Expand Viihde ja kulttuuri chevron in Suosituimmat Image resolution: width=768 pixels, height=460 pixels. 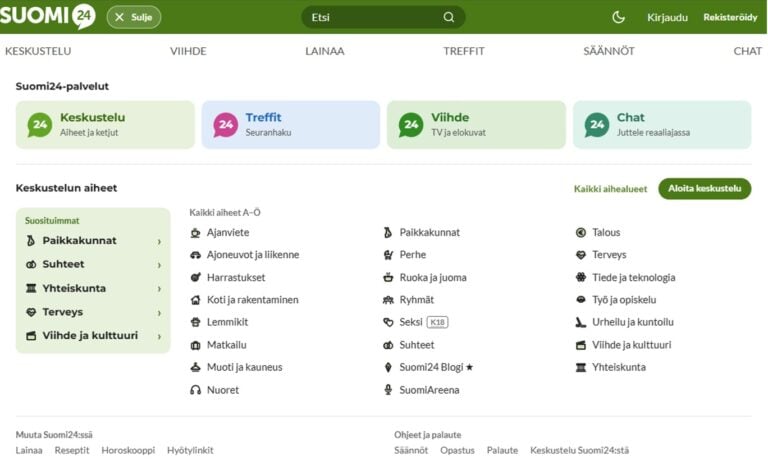click(159, 336)
